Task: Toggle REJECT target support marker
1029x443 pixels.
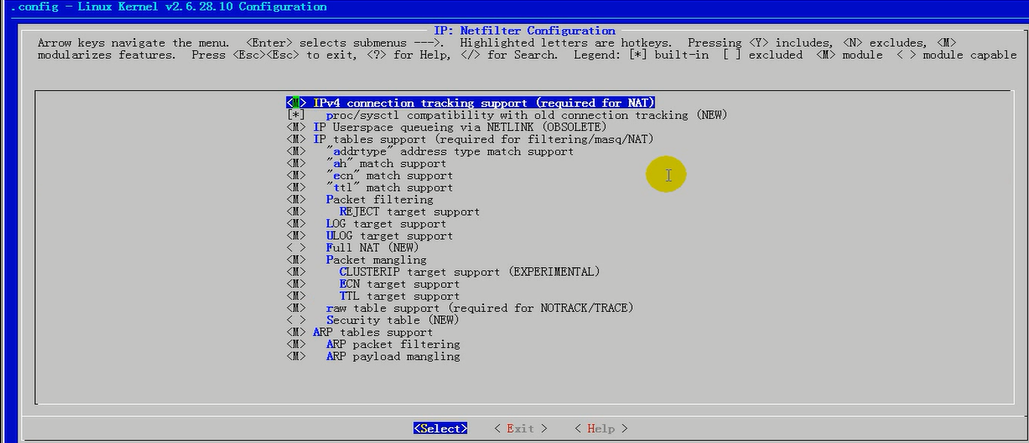Action: click(x=296, y=212)
